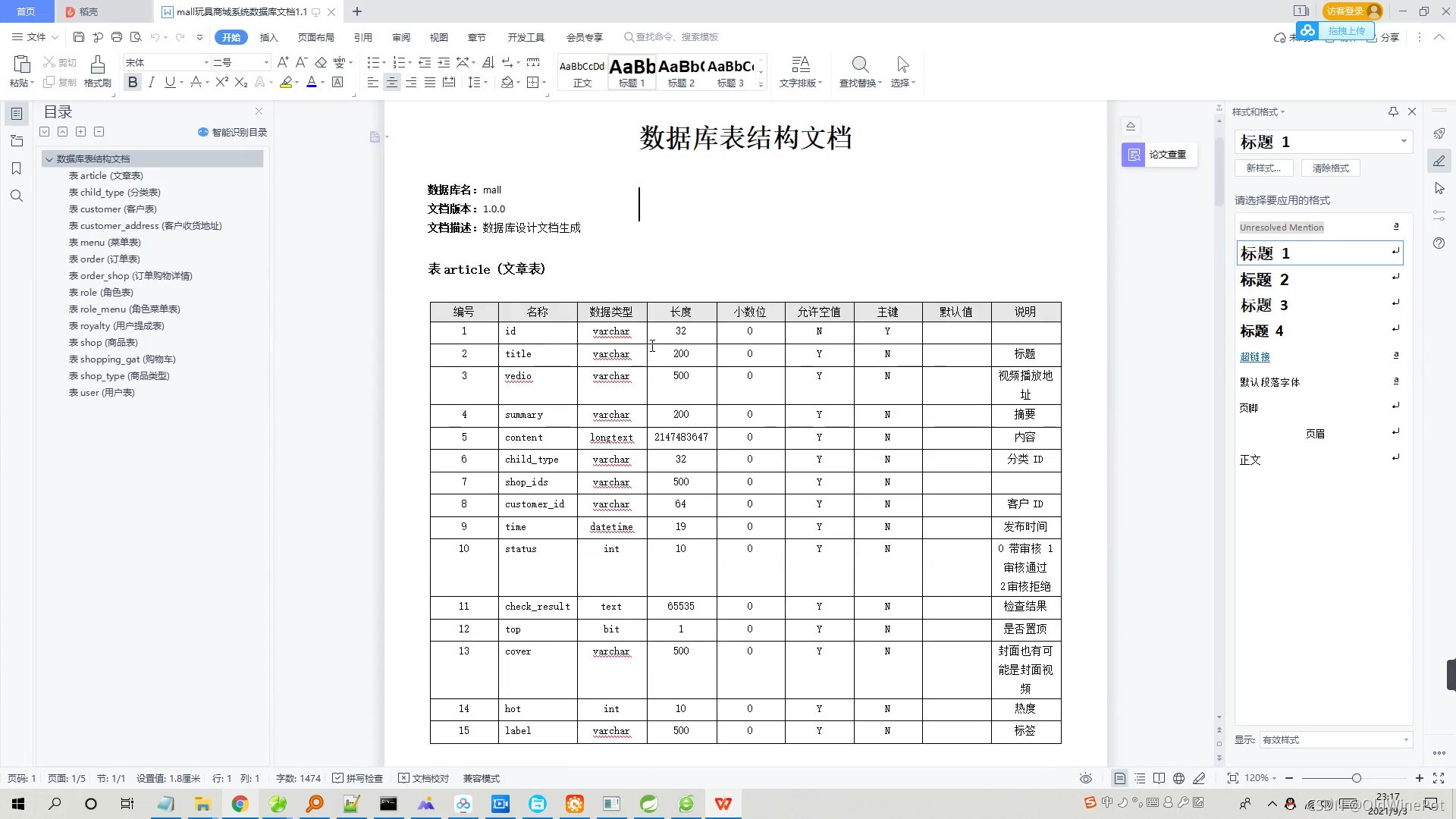Viewport: 1456px width, 819px height.
Task: Jump to 表 customer_address in outline
Action: pos(146,226)
